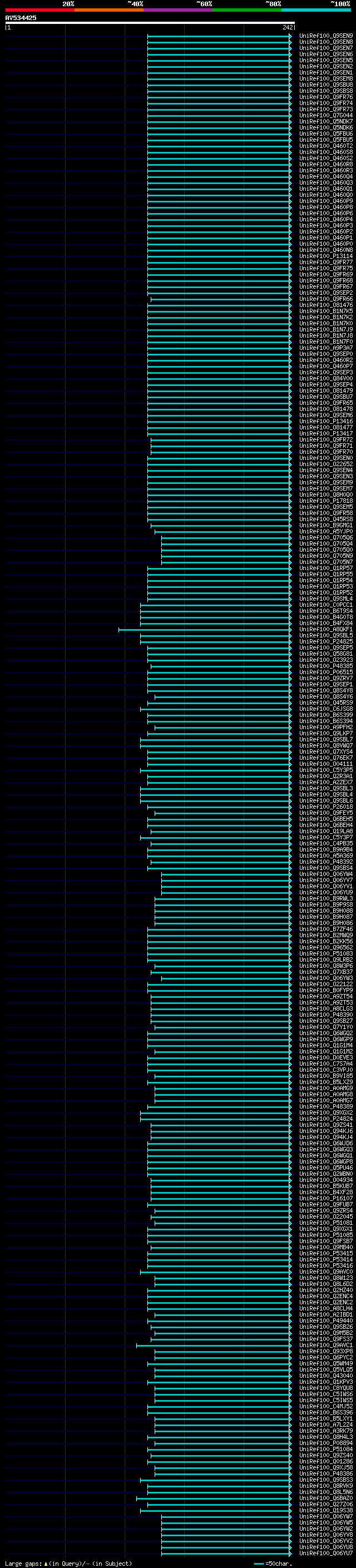Image resolution: width=356 pixels, height=1568 pixels.
Task: Select the UniRef100_P06515 label
Action: [x=326, y=672]
